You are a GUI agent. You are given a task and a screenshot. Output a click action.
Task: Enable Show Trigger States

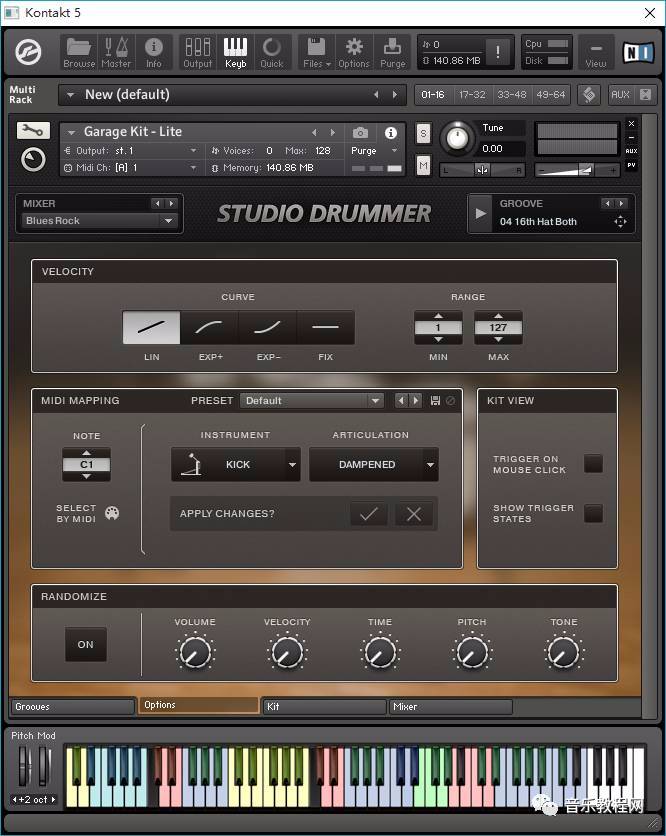[593, 513]
